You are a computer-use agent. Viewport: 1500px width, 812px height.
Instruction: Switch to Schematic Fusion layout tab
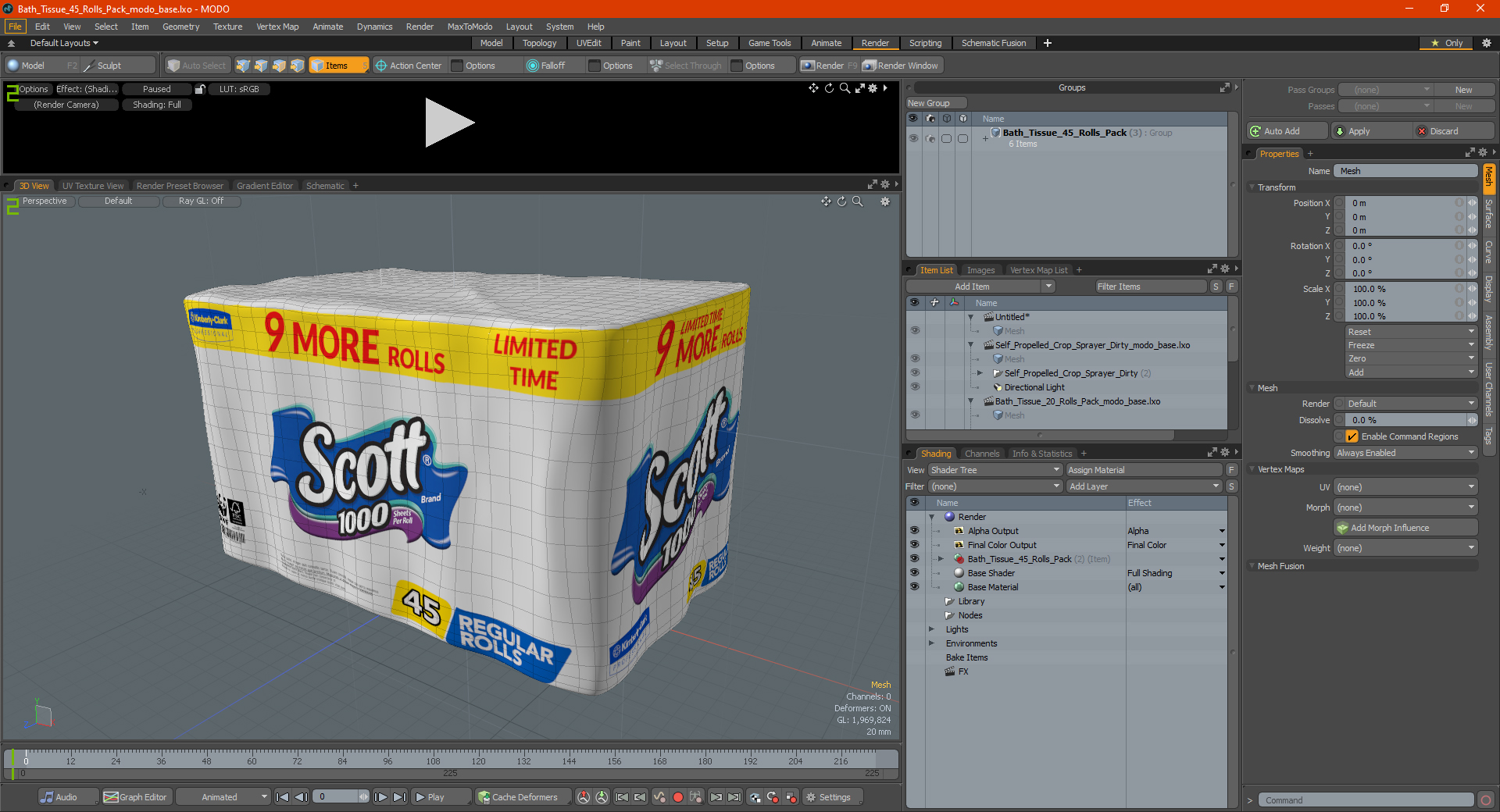(x=994, y=43)
